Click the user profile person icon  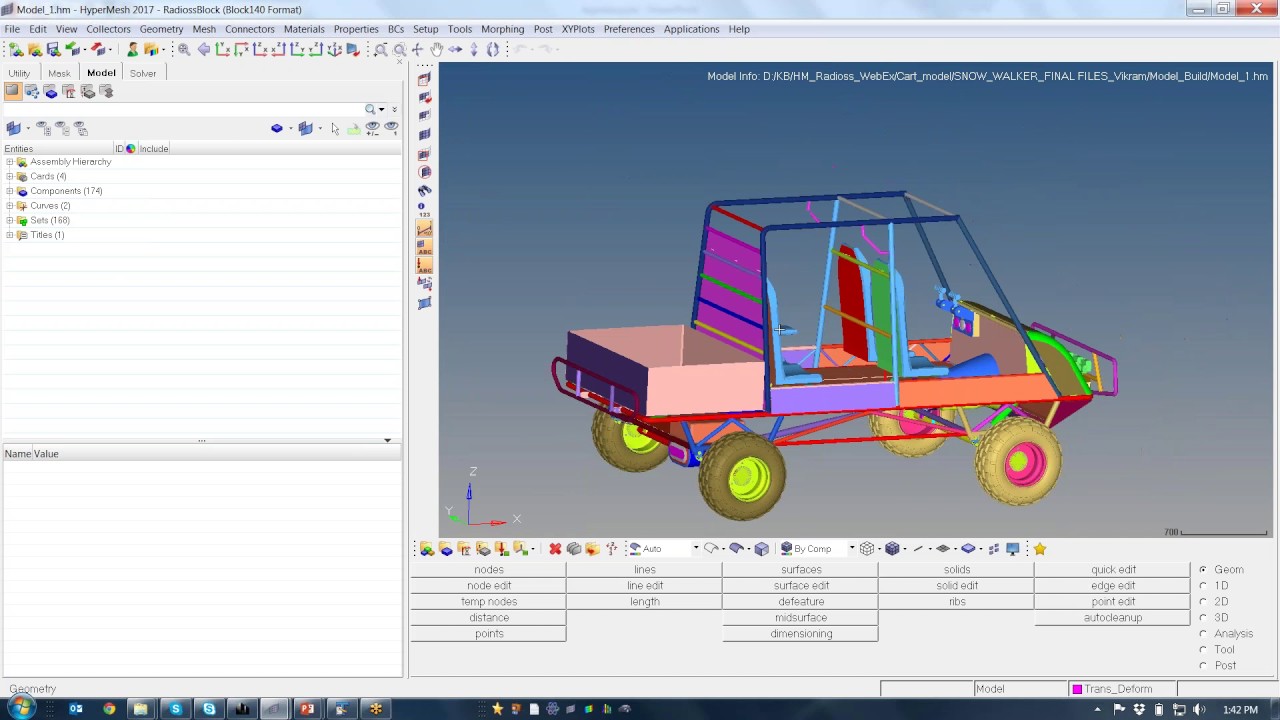[x=132, y=49]
